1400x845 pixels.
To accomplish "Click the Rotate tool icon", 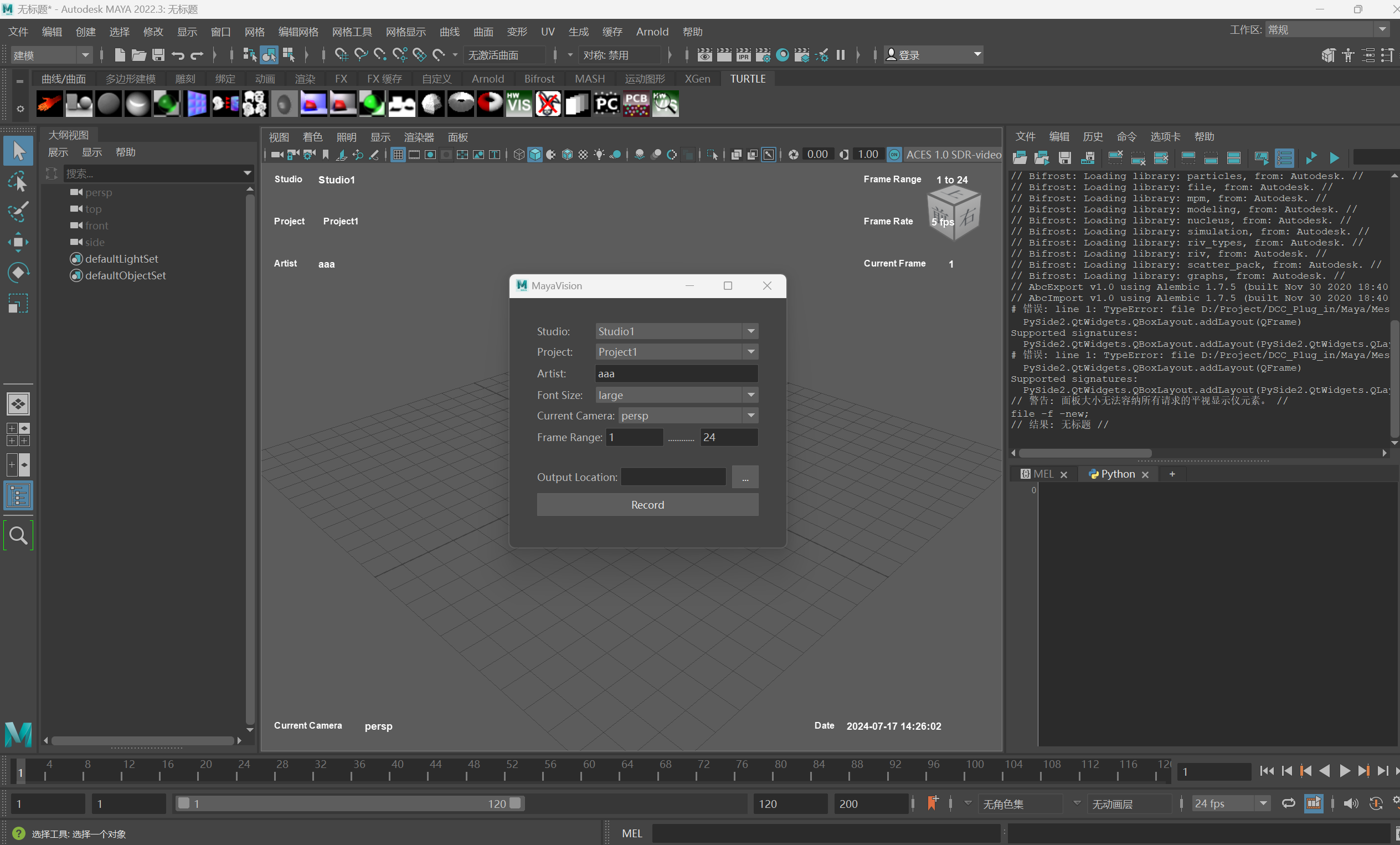I will click(x=18, y=273).
